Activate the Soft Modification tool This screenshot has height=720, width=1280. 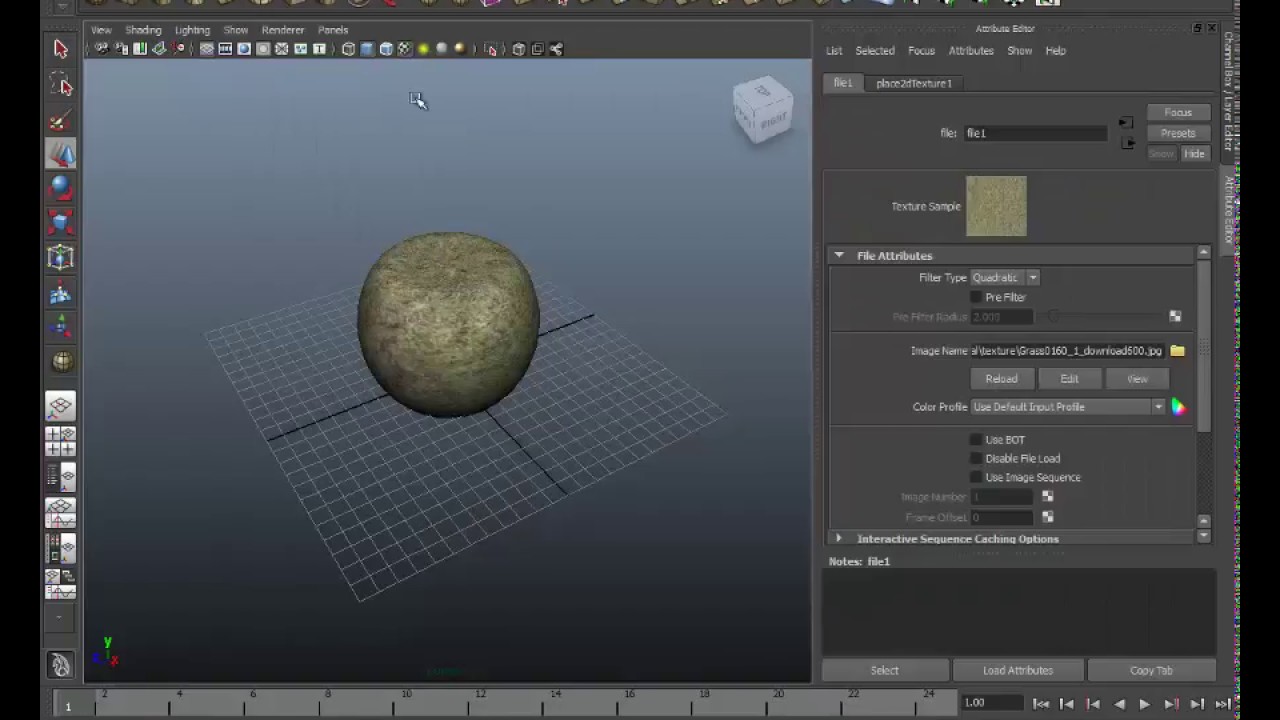pos(60,292)
